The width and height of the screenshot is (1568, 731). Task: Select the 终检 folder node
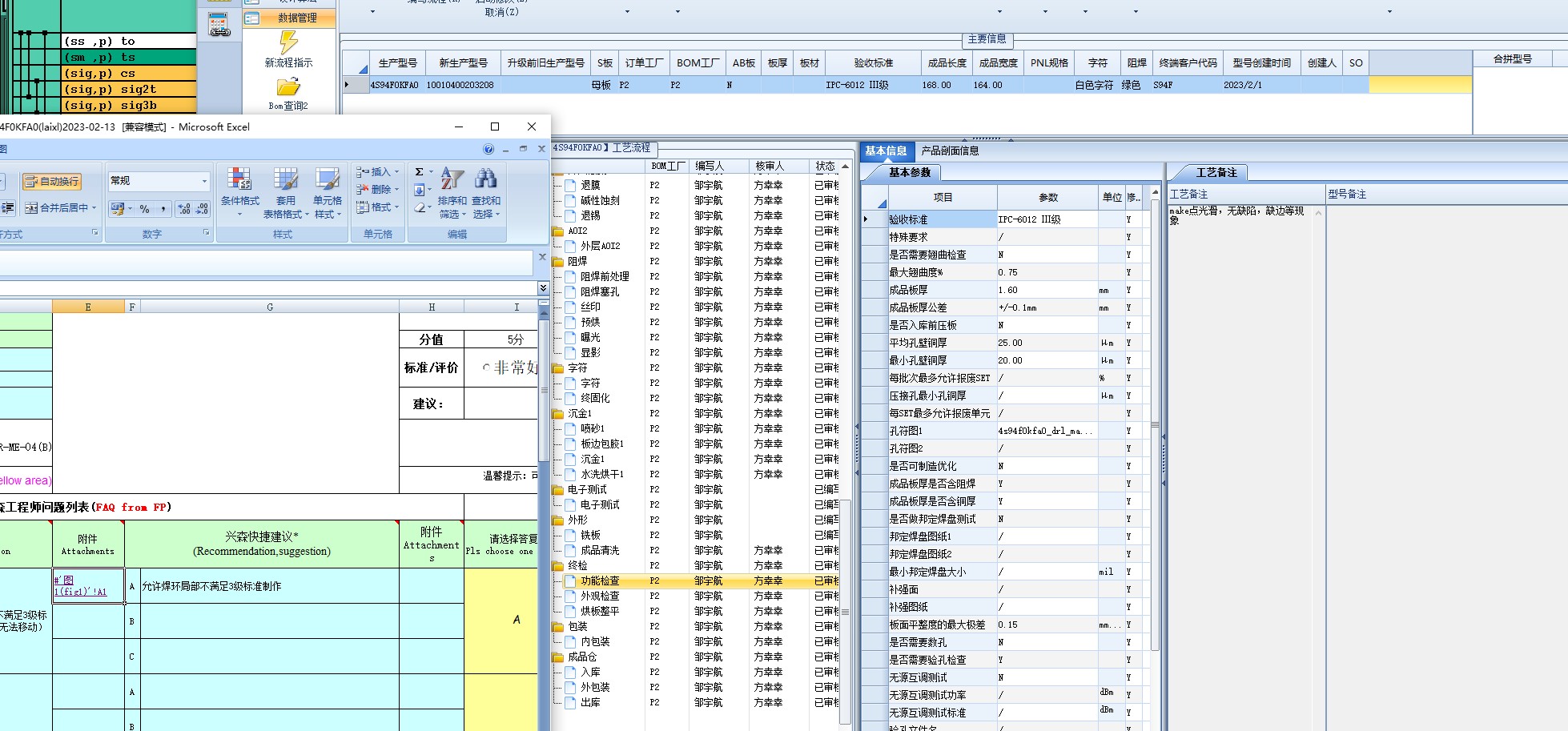coord(577,565)
